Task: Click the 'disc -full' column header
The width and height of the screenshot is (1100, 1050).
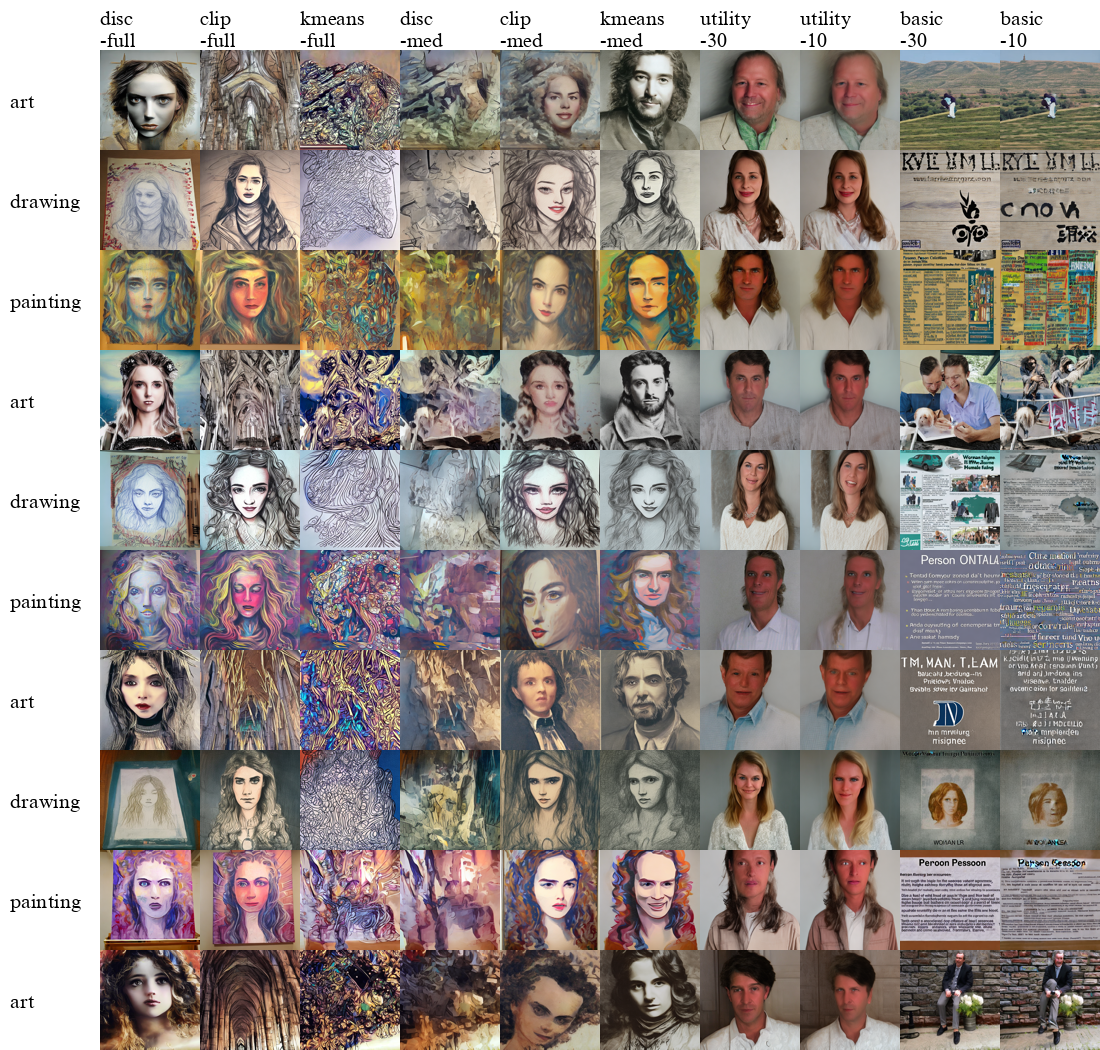Action: point(117,29)
